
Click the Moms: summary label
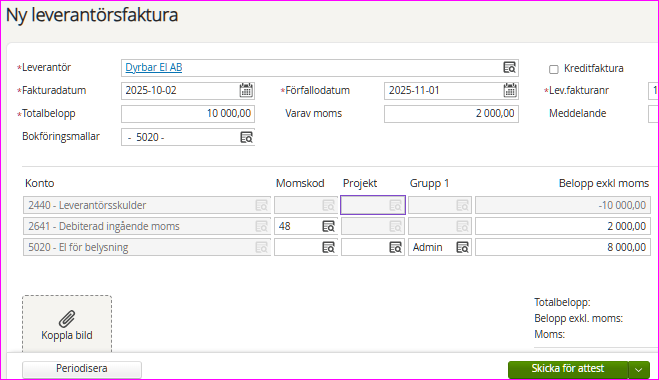(549, 334)
